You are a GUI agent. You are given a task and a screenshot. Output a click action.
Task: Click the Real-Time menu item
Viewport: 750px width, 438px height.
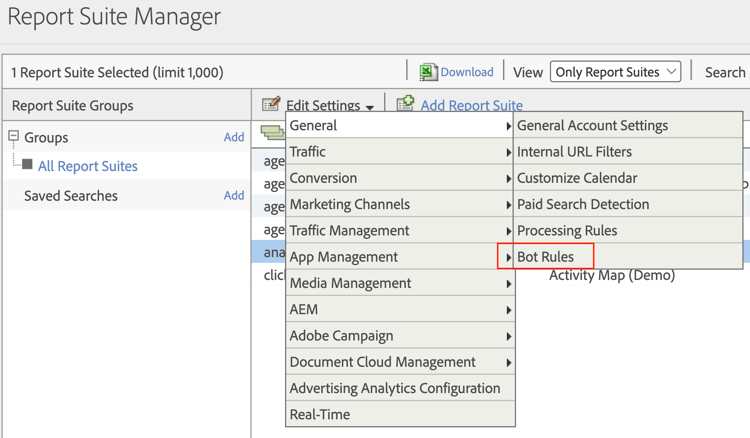(x=320, y=414)
